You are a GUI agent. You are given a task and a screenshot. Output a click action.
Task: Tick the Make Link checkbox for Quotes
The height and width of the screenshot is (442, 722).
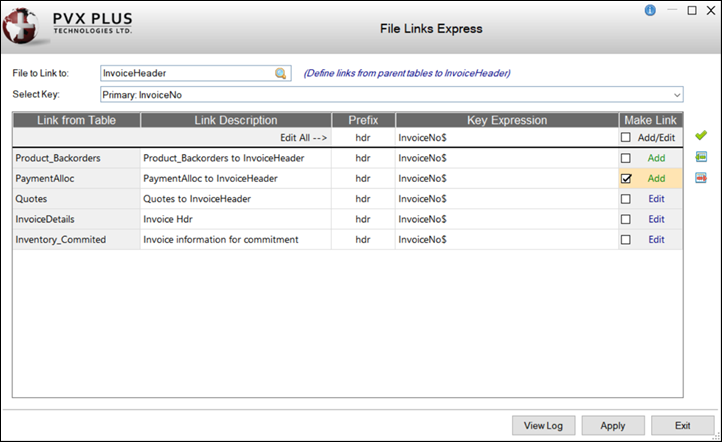pos(626,199)
